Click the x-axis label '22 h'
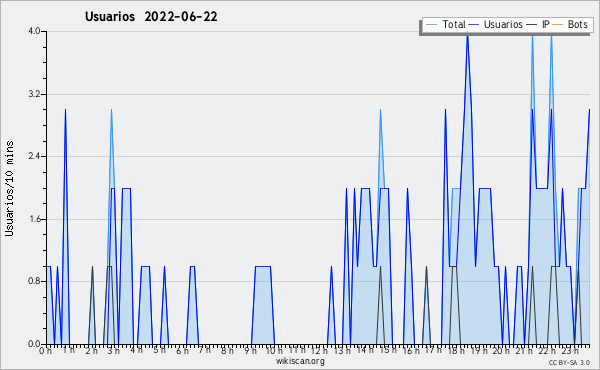 point(547,350)
